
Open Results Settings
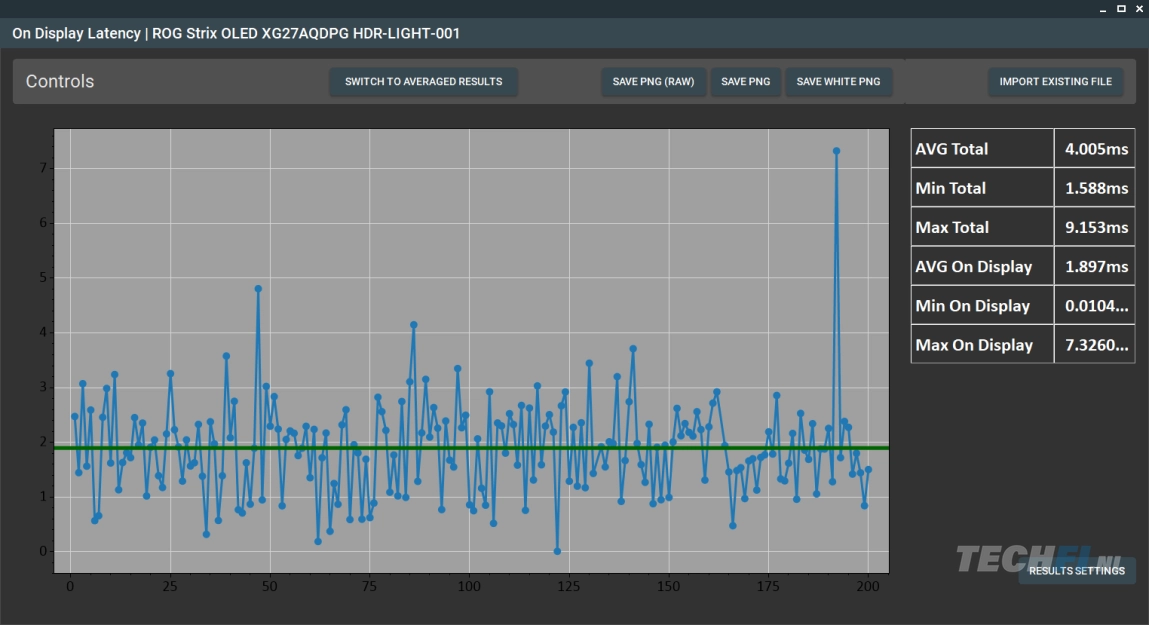tap(1076, 571)
